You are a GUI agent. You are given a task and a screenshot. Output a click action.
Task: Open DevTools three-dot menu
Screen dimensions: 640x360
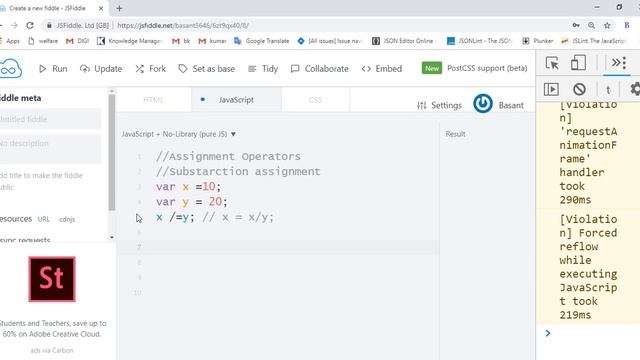click(x=625, y=63)
